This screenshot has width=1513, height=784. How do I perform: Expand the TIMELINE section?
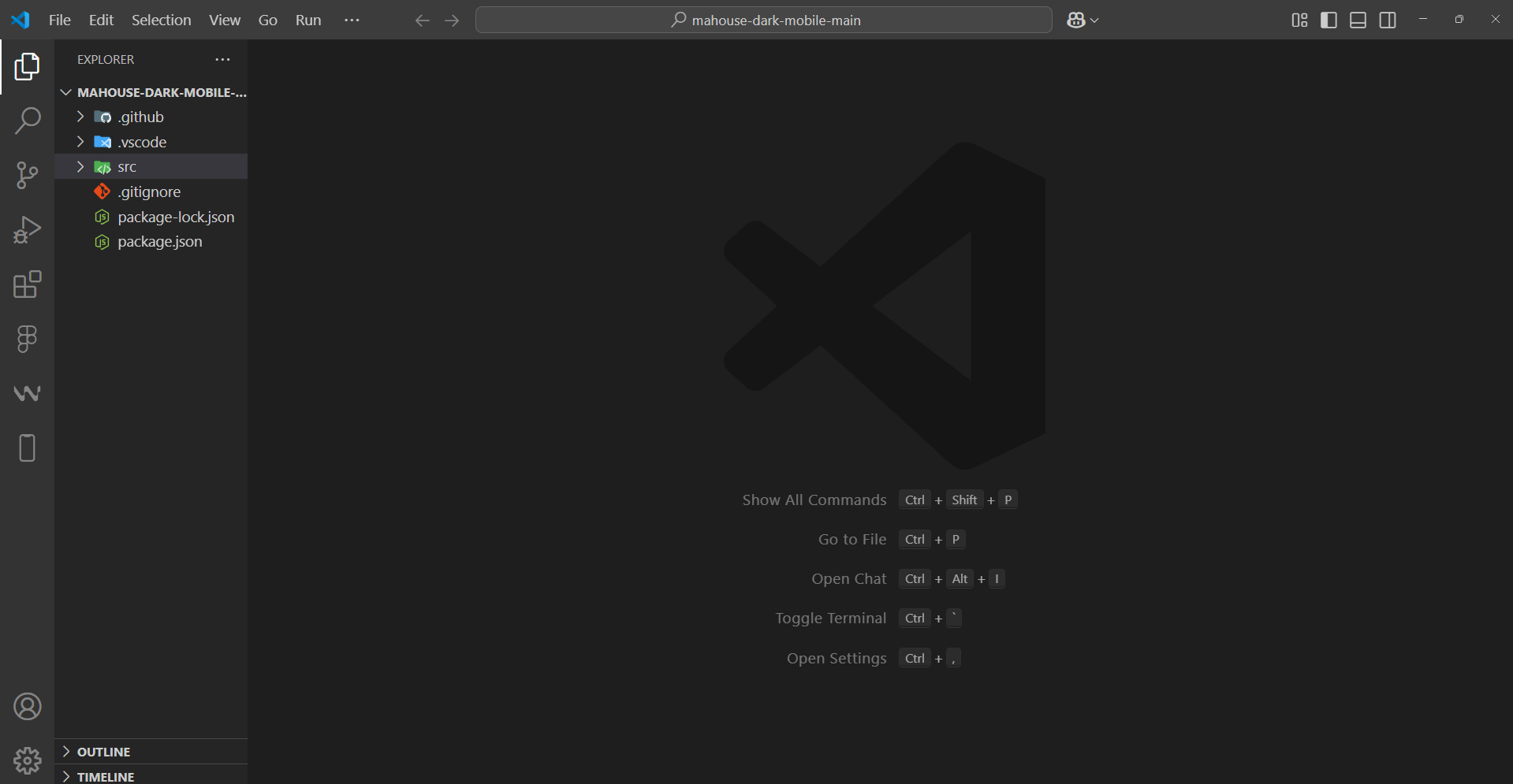coord(151,776)
